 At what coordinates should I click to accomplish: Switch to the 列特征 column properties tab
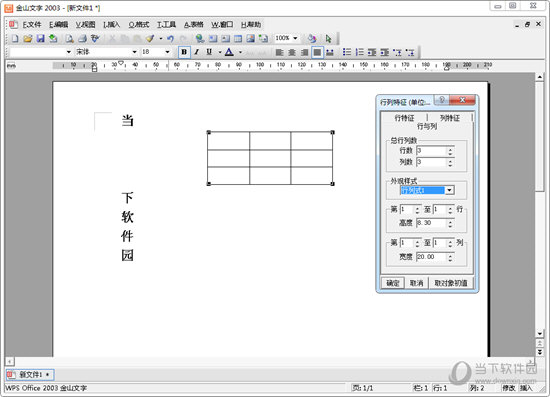pyautogui.click(x=450, y=118)
